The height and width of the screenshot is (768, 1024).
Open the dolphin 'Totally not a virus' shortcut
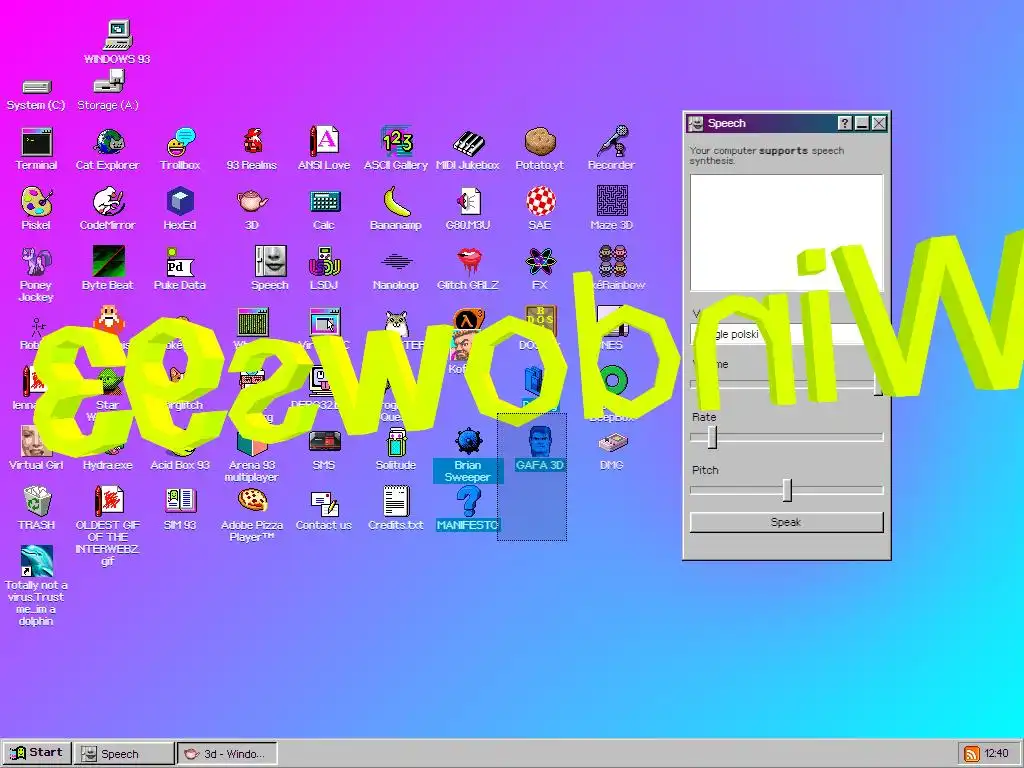37,585
